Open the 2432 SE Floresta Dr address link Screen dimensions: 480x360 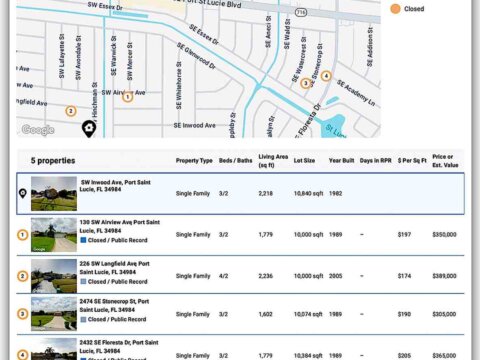pyautogui.click(x=119, y=347)
